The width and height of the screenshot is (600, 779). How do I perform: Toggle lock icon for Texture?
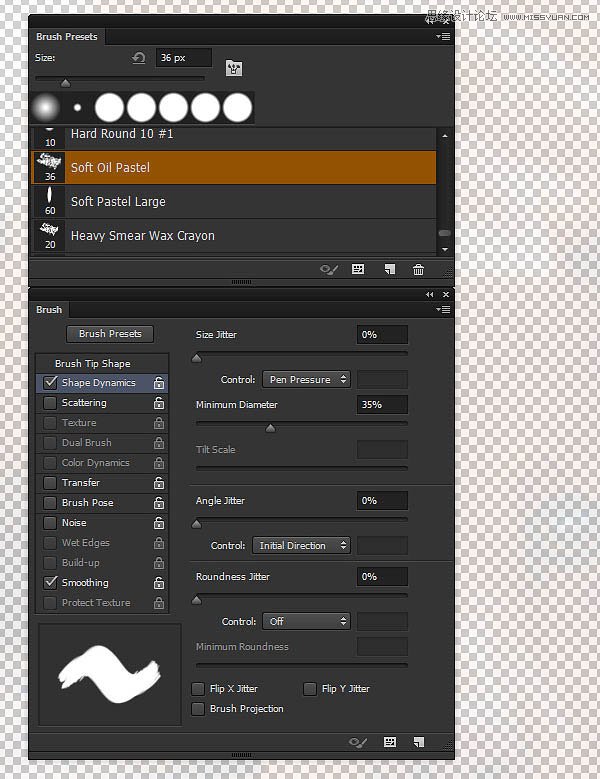coord(158,423)
